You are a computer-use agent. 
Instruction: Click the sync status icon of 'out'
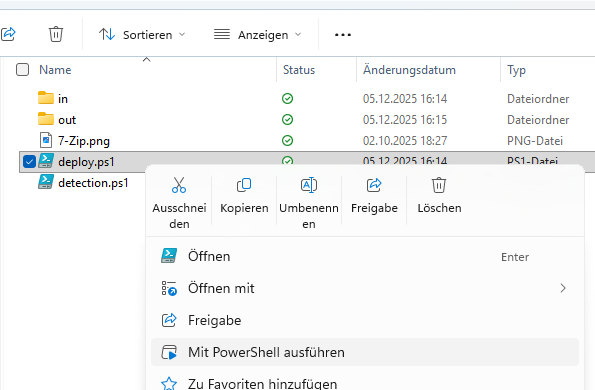tap(288, 120)
